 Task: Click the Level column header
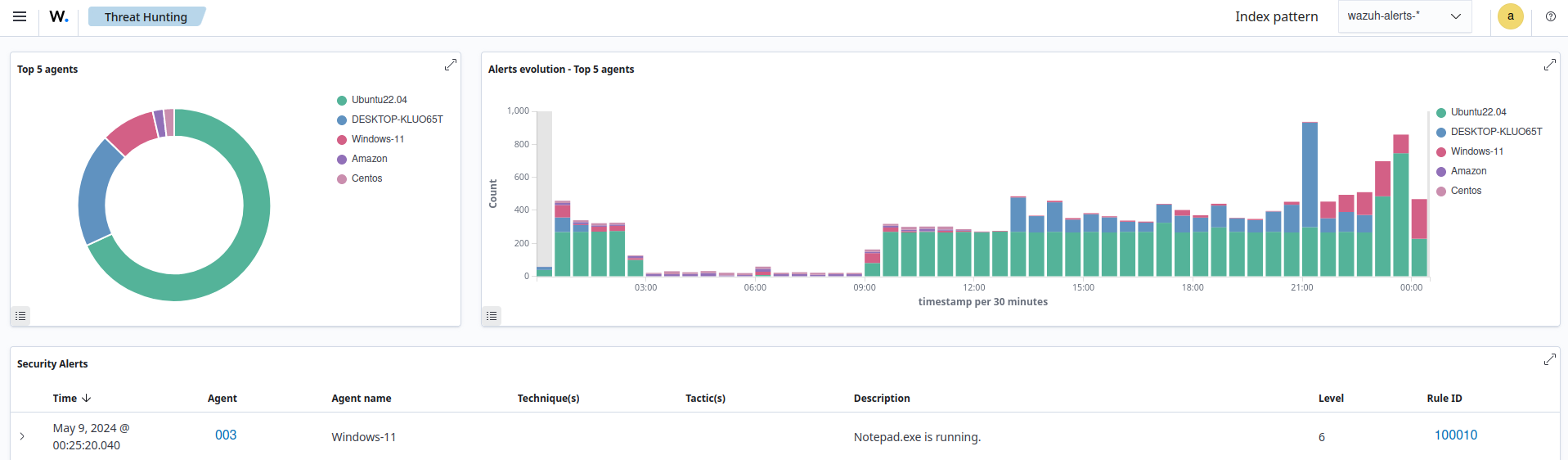[x=1331, y=399]
